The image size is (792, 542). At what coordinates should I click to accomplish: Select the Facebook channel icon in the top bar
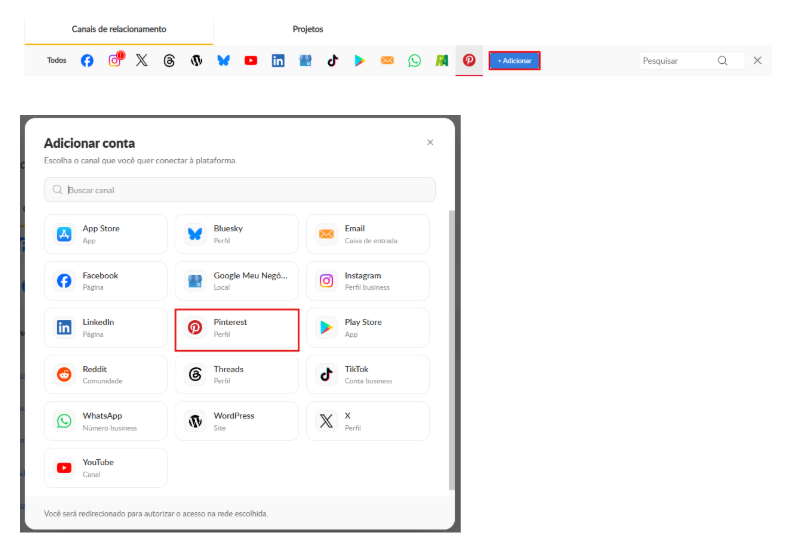(x=87, y=61)
